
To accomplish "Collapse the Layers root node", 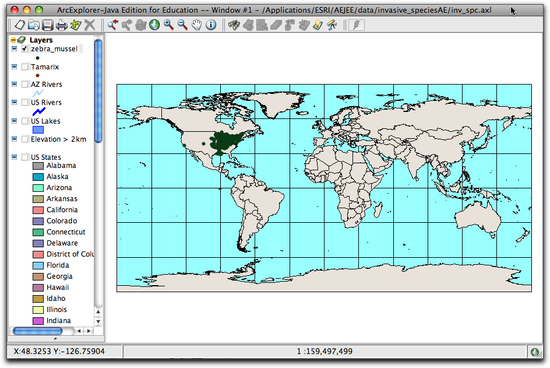I will pyautogui.click(x=13, y=40).
